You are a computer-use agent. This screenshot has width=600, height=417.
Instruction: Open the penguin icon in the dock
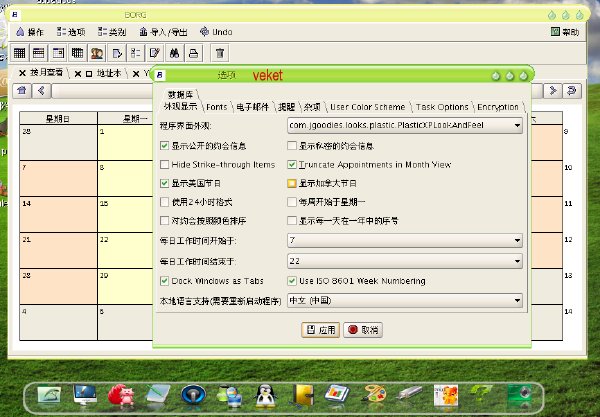click(265, 396)
